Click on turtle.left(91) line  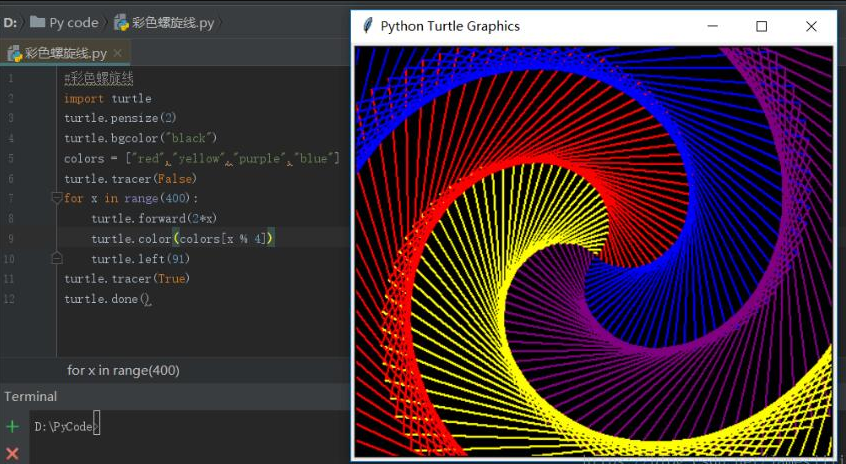pyautogui.click(x=141, y=259)
